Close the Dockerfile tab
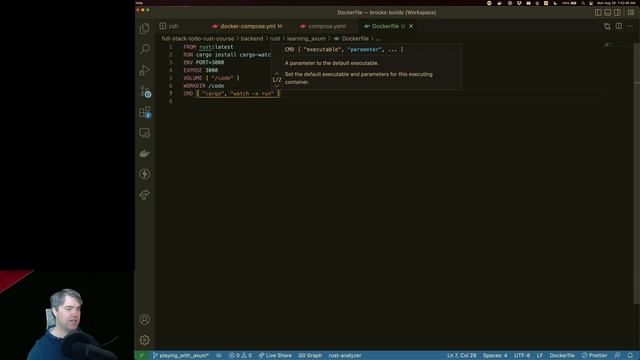This screenshot has height=360, width=640. tap(411, 26)
